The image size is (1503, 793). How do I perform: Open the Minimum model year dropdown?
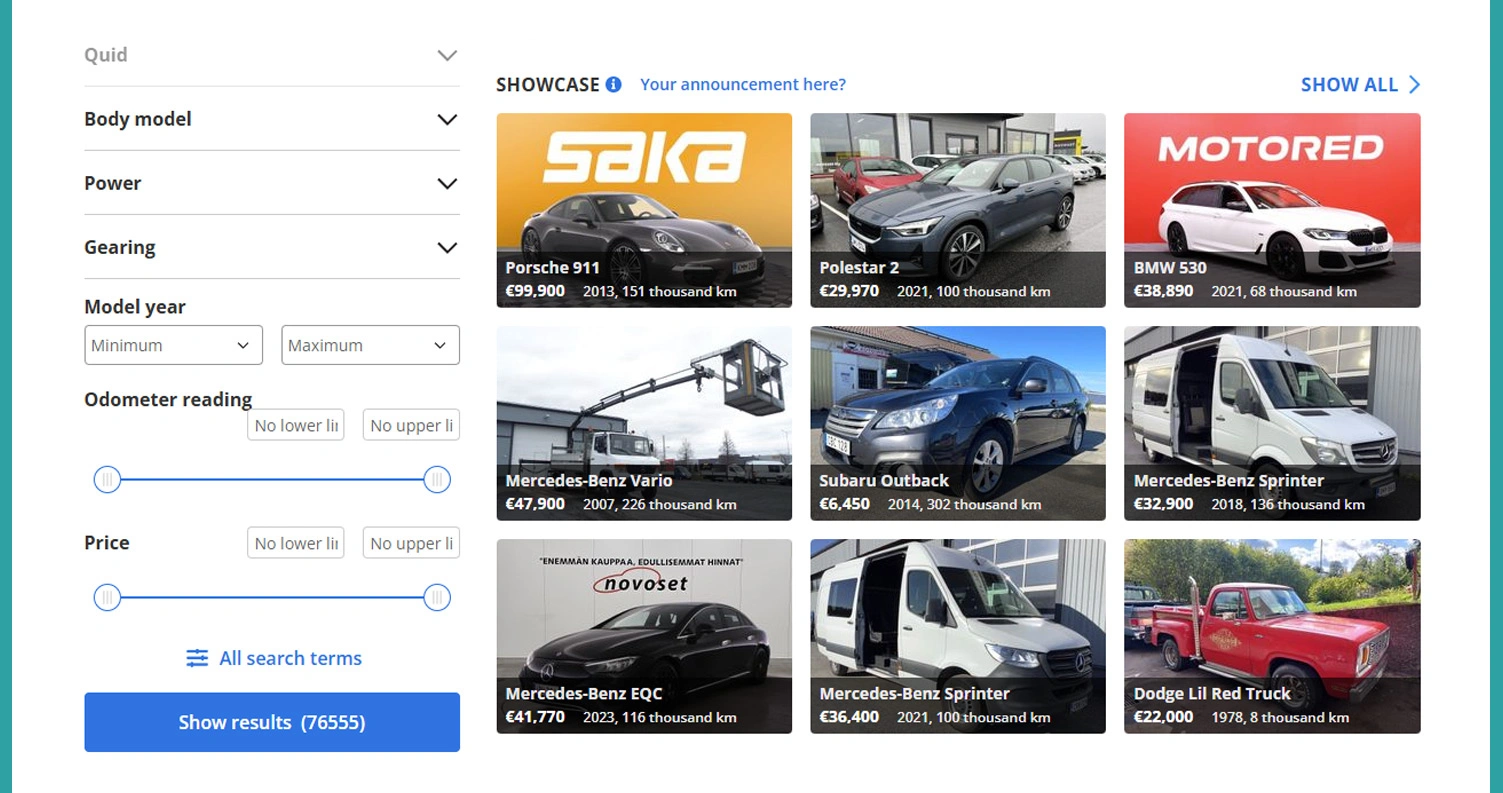click(173, 344)
